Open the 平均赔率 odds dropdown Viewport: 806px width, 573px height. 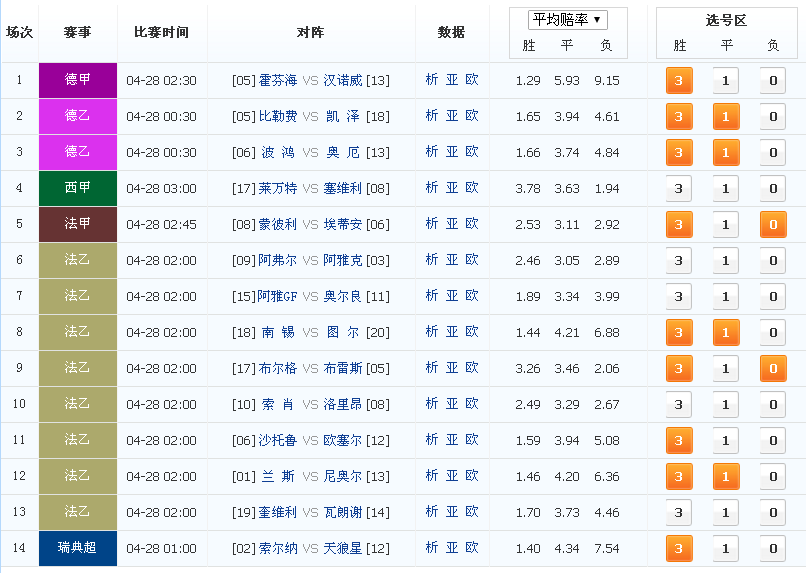coord(567,20)
